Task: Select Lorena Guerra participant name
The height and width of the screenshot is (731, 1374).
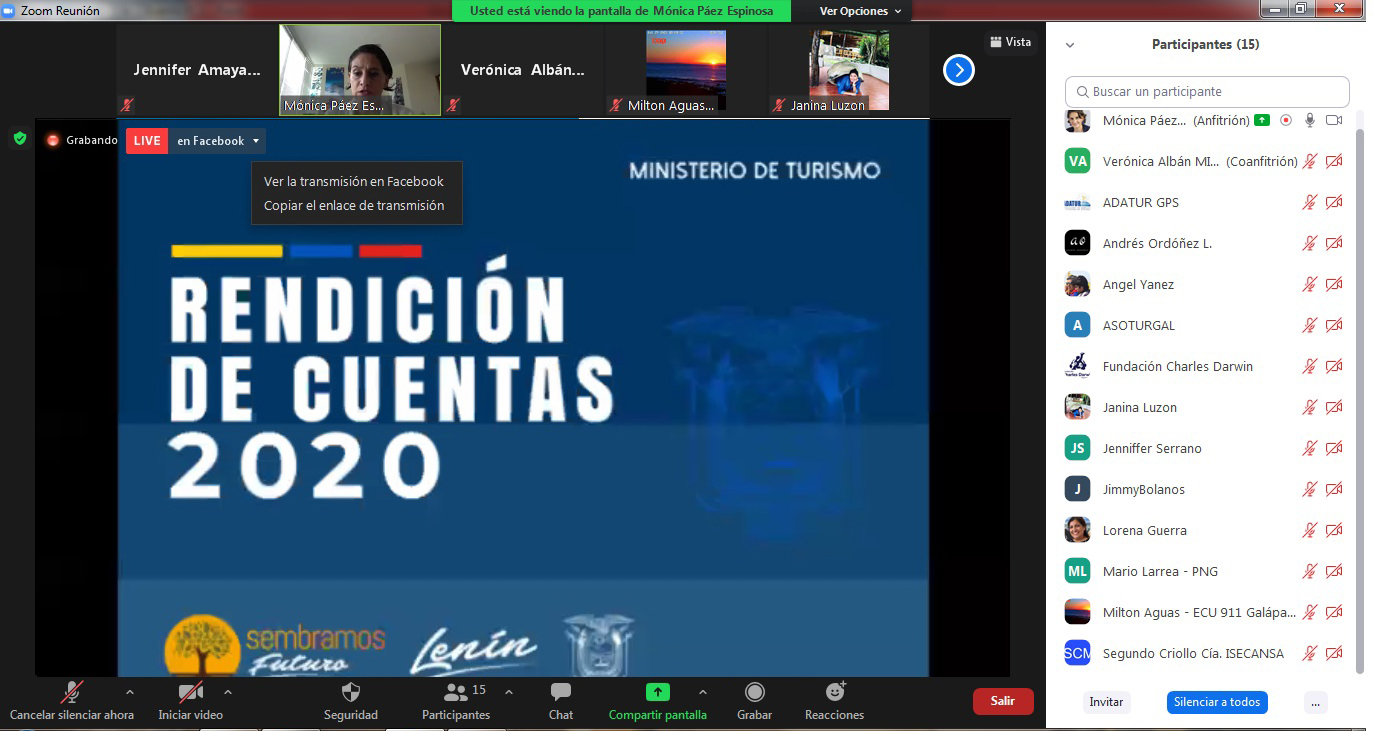Action: tap(1145, 530)
